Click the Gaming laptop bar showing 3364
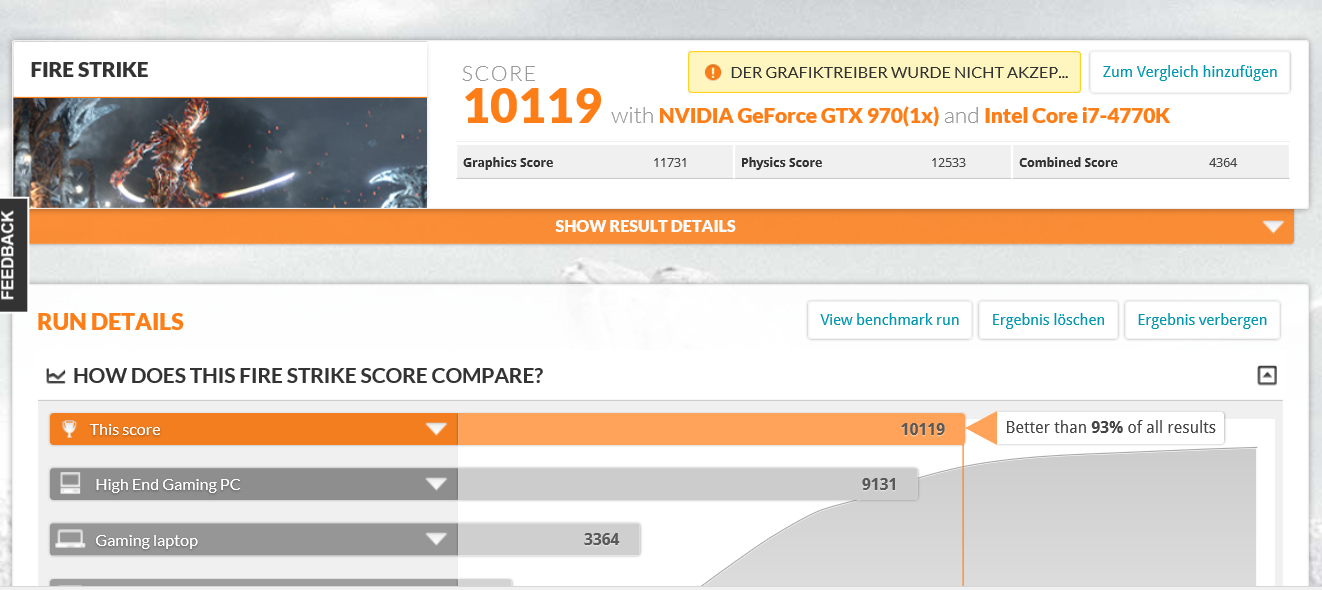 pos(549,540)
